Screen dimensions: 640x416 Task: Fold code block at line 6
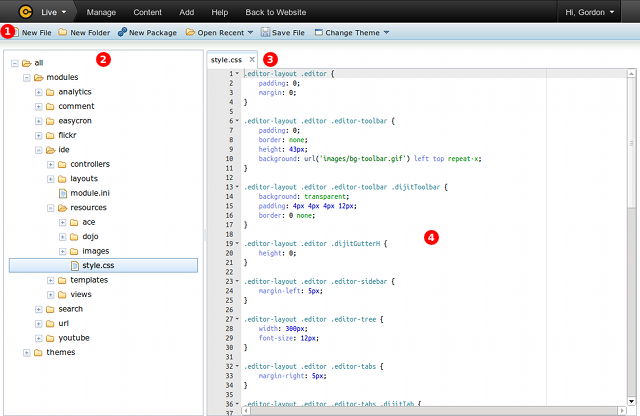pos(237,121)
